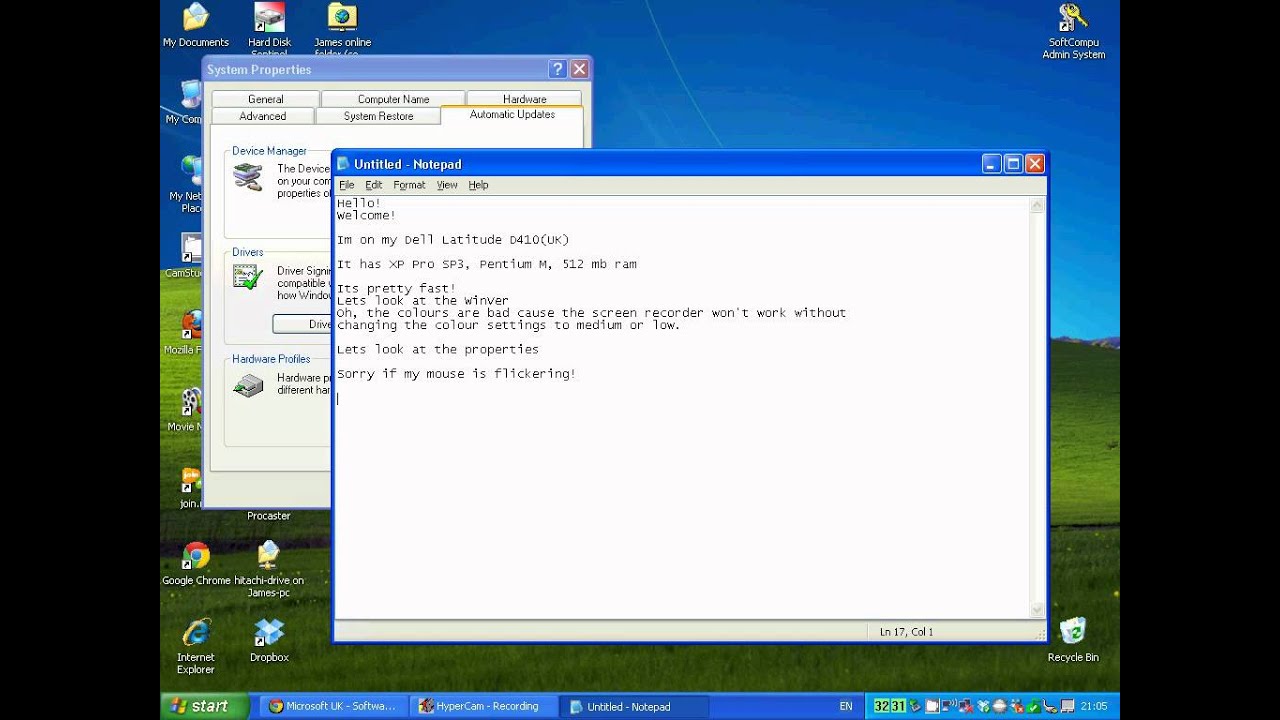This screenshot has height=720, width=1280.
Task: Click the grey monitor tray icon
Action: [x=1067, y=706]
